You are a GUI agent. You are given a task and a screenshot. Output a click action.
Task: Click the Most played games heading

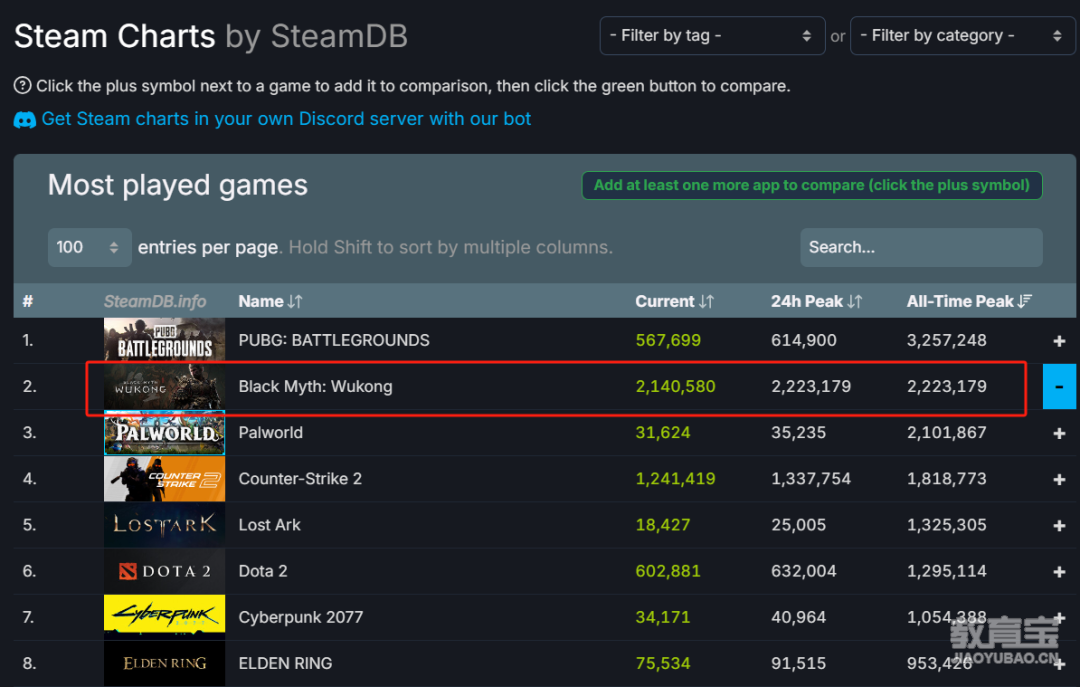coord(178,185)
